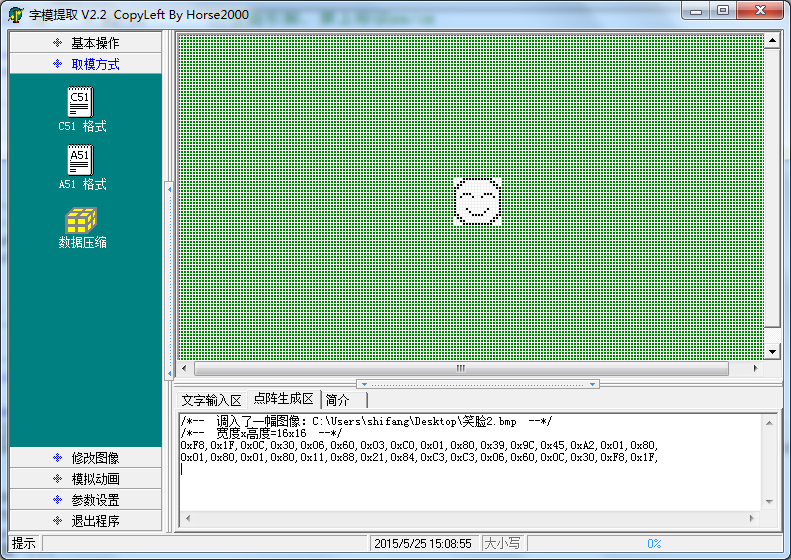The width and height of the screenshot is (791, 560).
Task: Close the 字模提取 window
Action: pos(760,11)
